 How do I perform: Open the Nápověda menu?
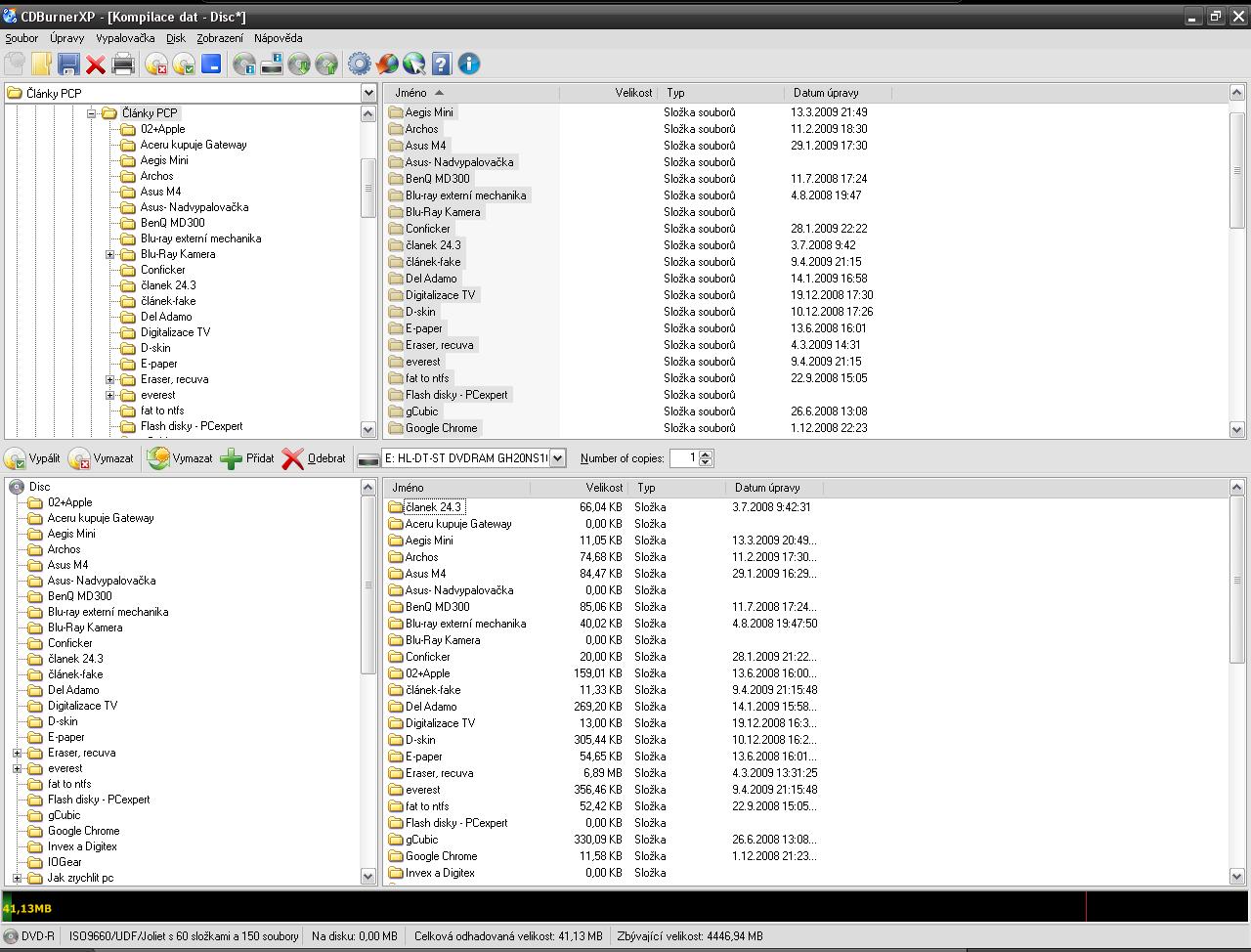tap(278, 38)
